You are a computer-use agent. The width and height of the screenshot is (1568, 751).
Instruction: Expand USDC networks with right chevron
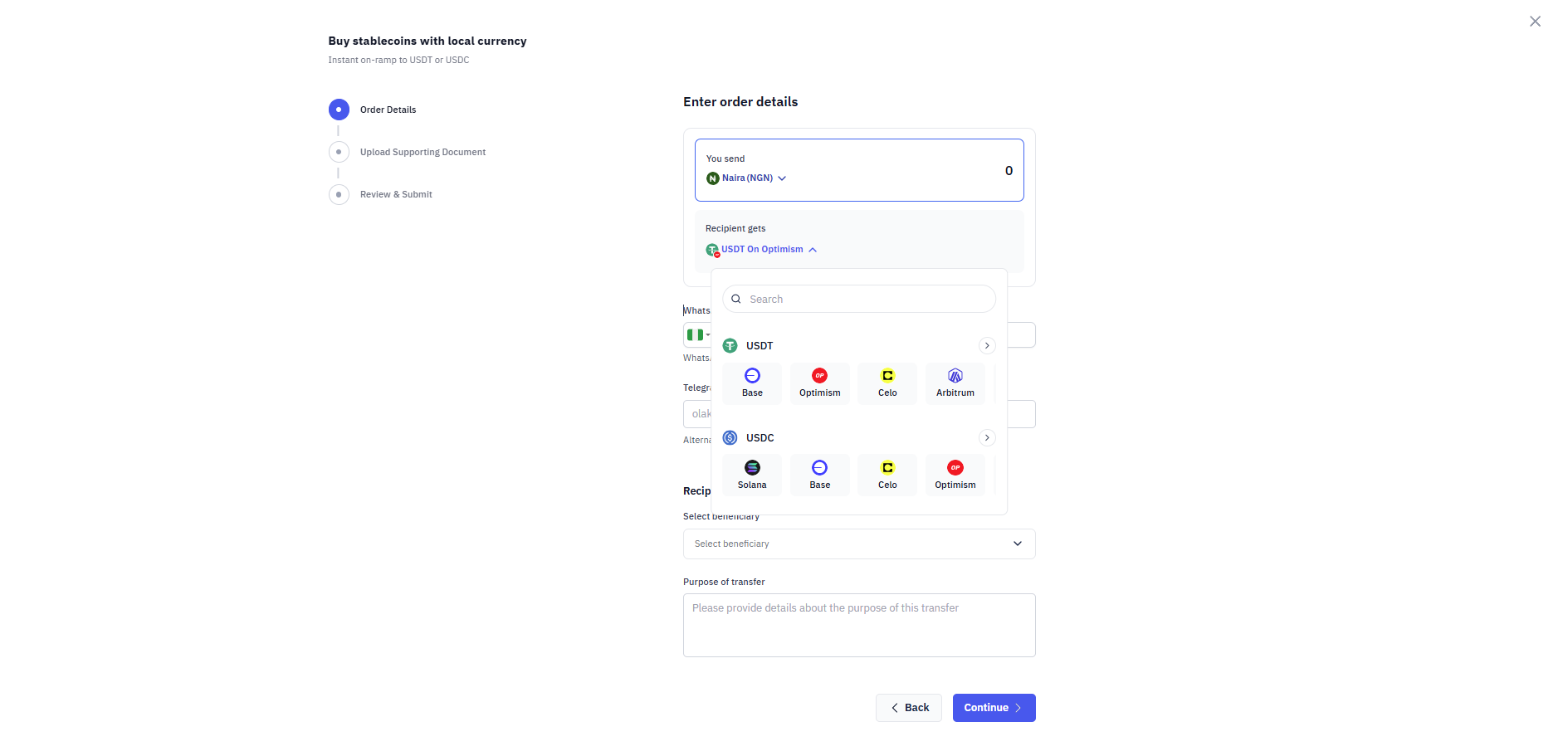pos(987,437)
